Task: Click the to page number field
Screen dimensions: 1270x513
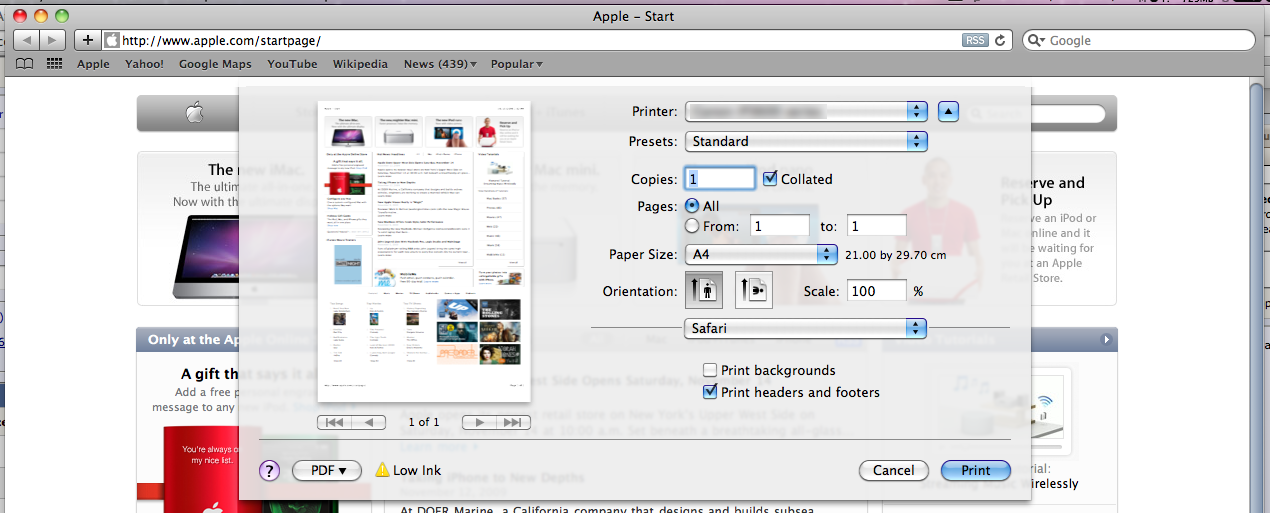Action: click(876, 226)
